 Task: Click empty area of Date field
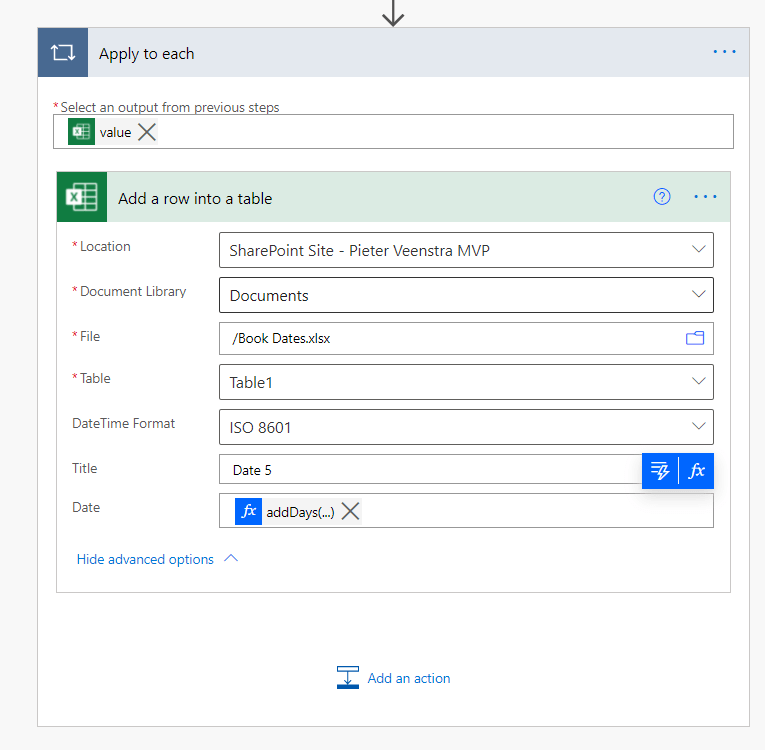coord(537,511)
